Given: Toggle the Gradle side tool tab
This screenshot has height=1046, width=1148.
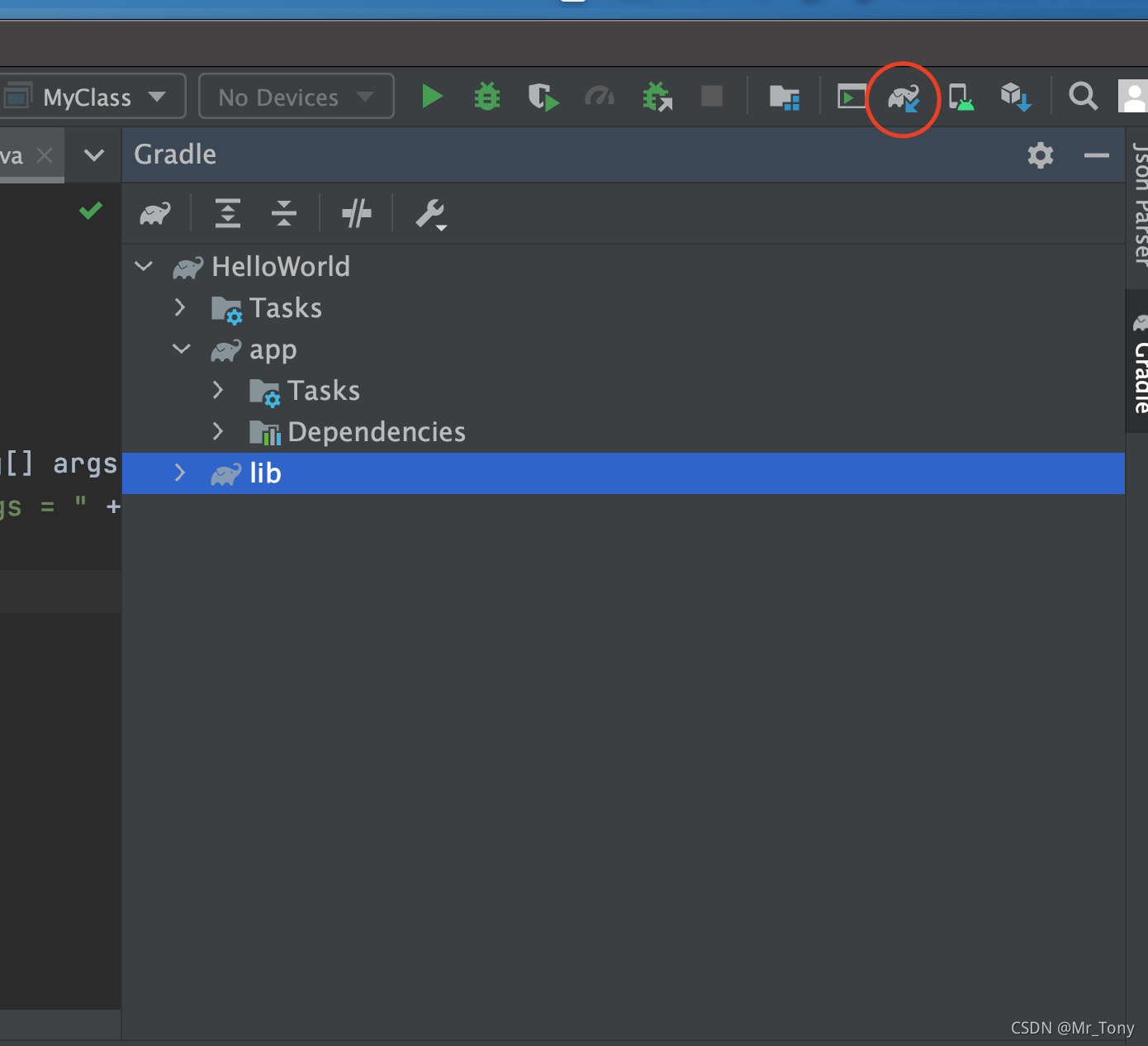Looking at the screenshot, I should point(1138,361).
